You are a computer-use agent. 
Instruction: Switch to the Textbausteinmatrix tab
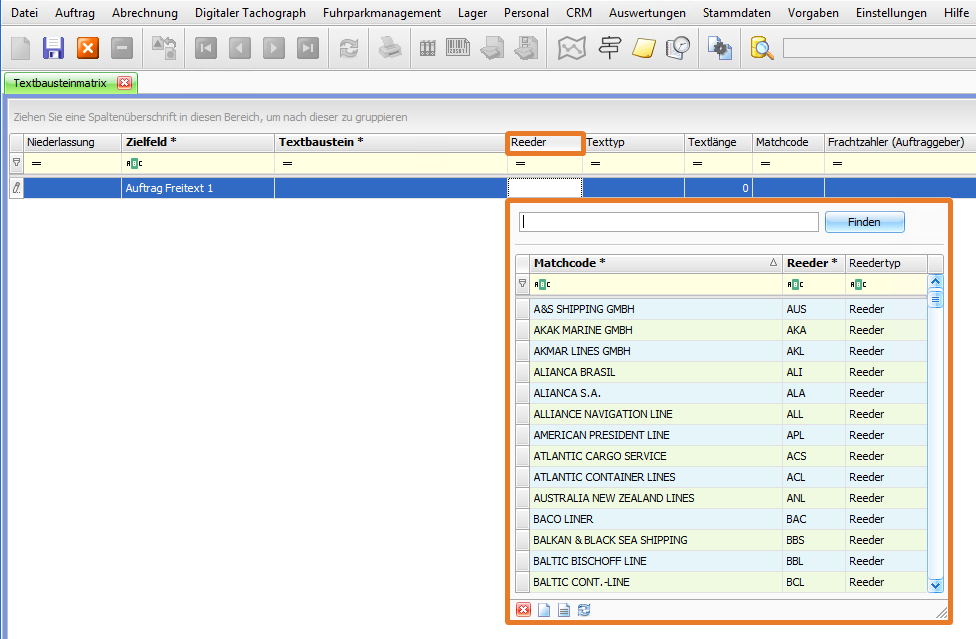pyautogui.click(x=60, y=83)
